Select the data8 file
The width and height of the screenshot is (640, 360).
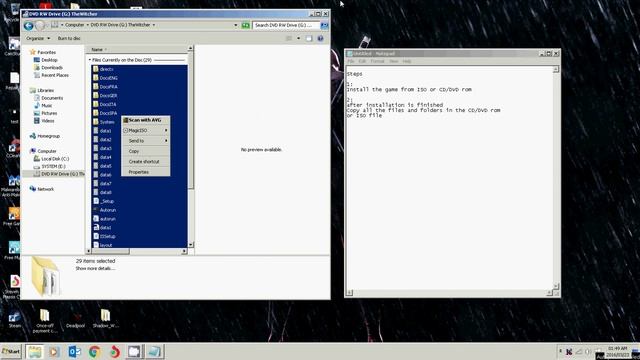coord(102,192)
